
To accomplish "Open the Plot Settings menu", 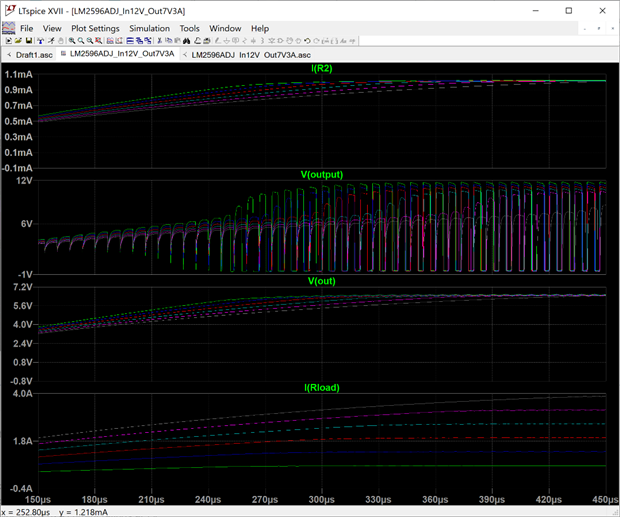I will [95, 28].
